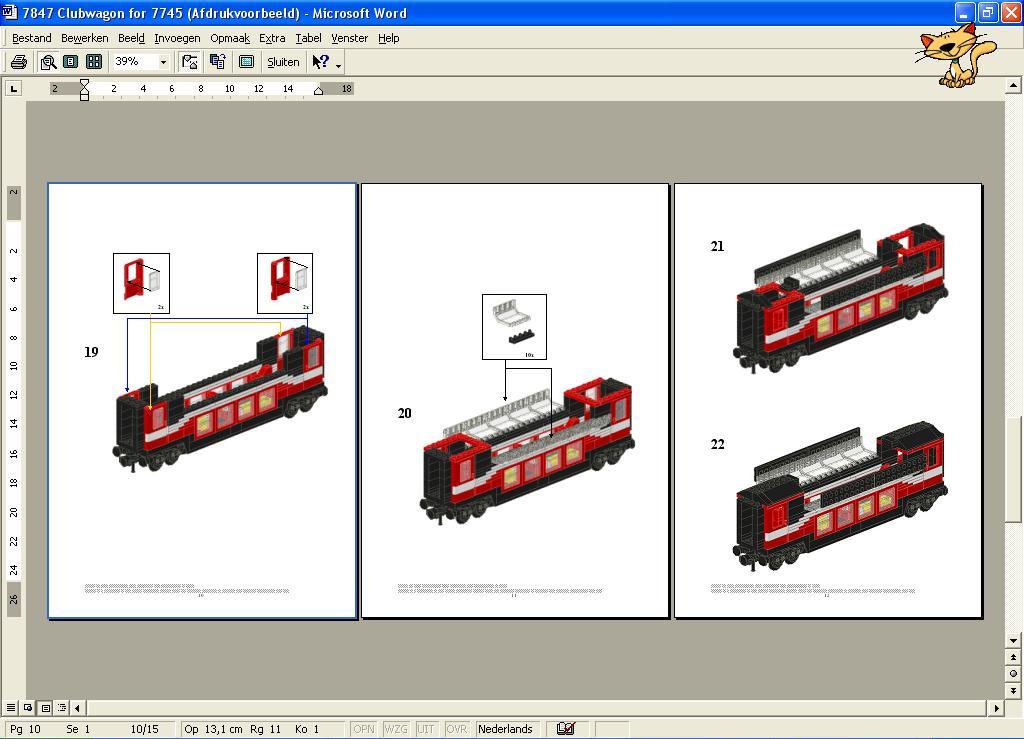Go to next page double-arrow button
This screenshot has height=739, width=1024.
click(x=1013, y=690)
